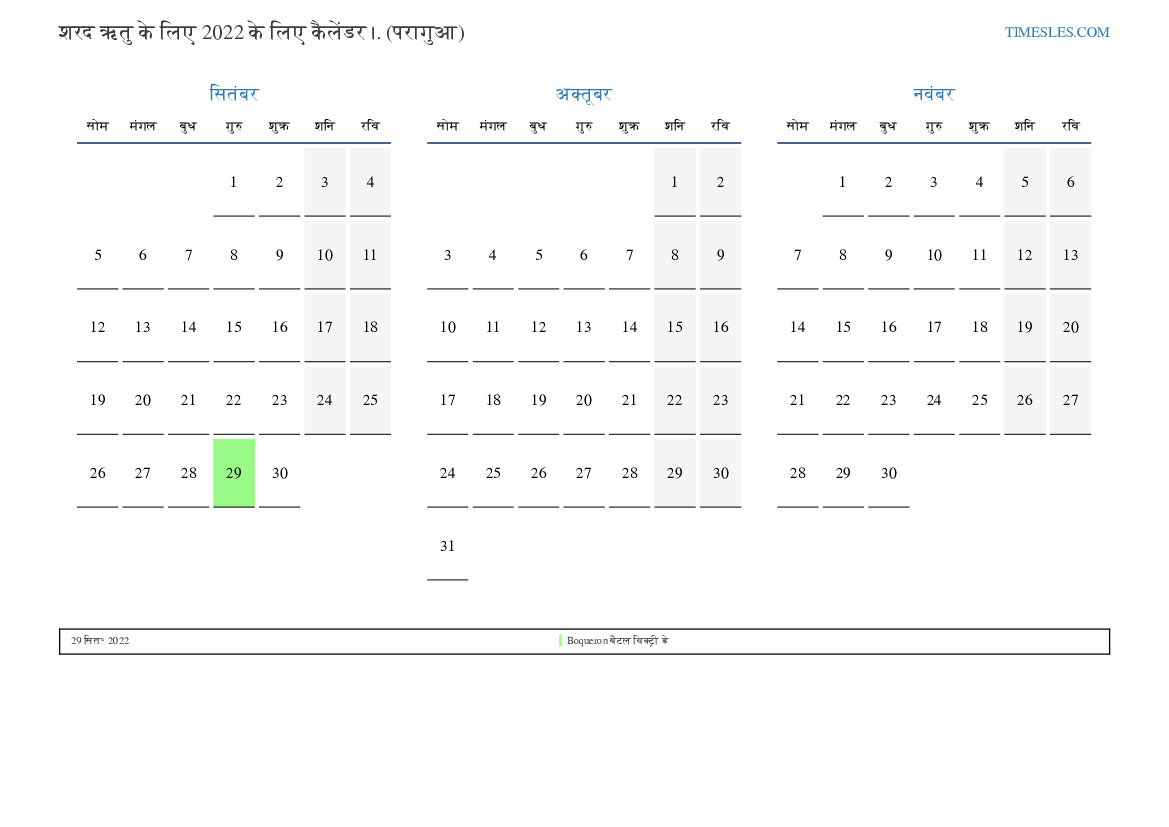Select date 25 in सितंबर

coord(370,400)
